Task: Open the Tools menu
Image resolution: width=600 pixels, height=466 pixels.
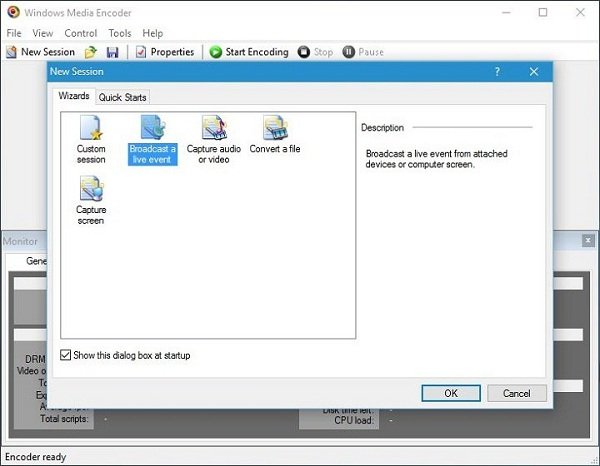Action: coord(120,33)
